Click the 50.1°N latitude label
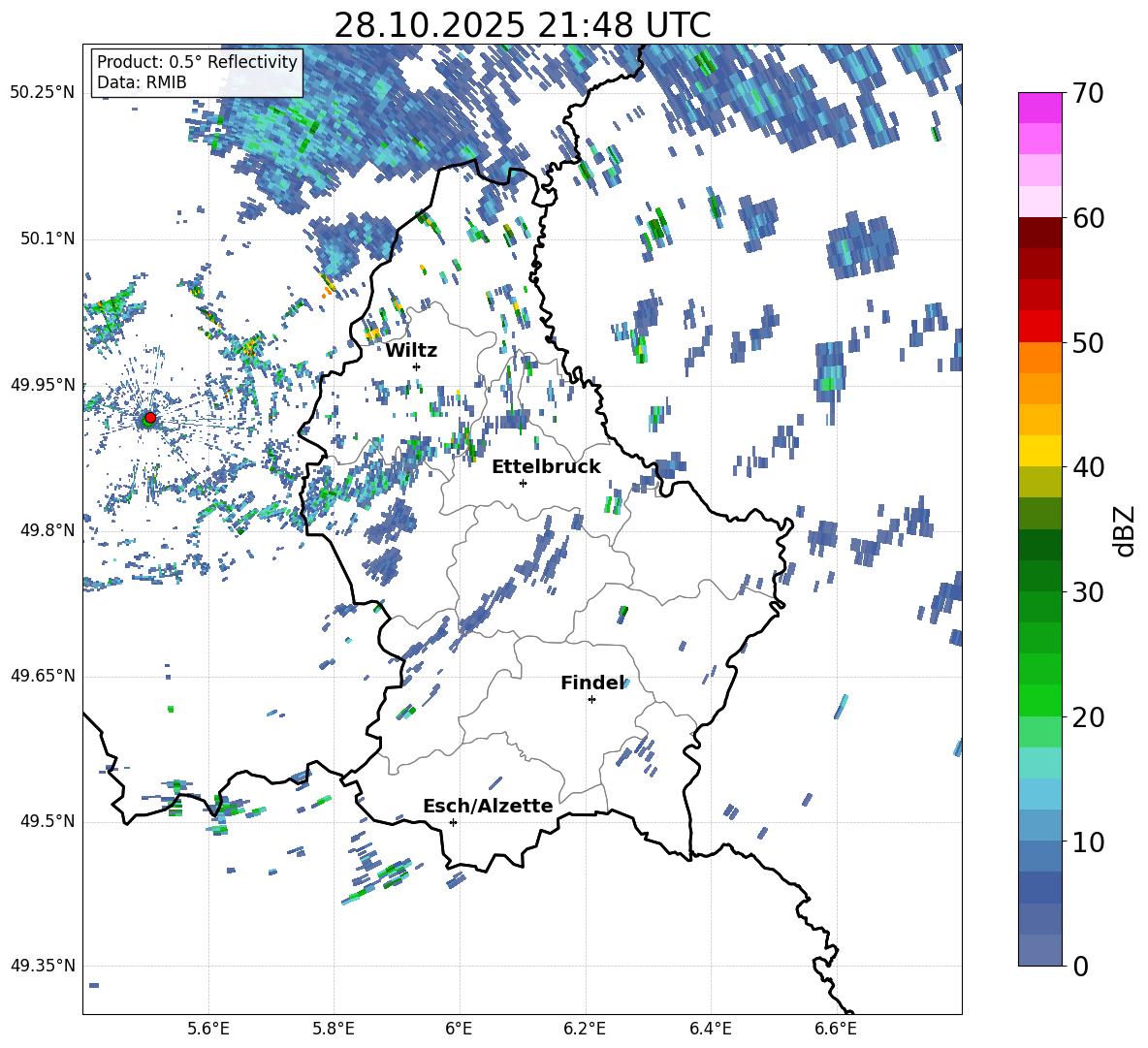The image size is (1148, 1048). tap(47, 239)
